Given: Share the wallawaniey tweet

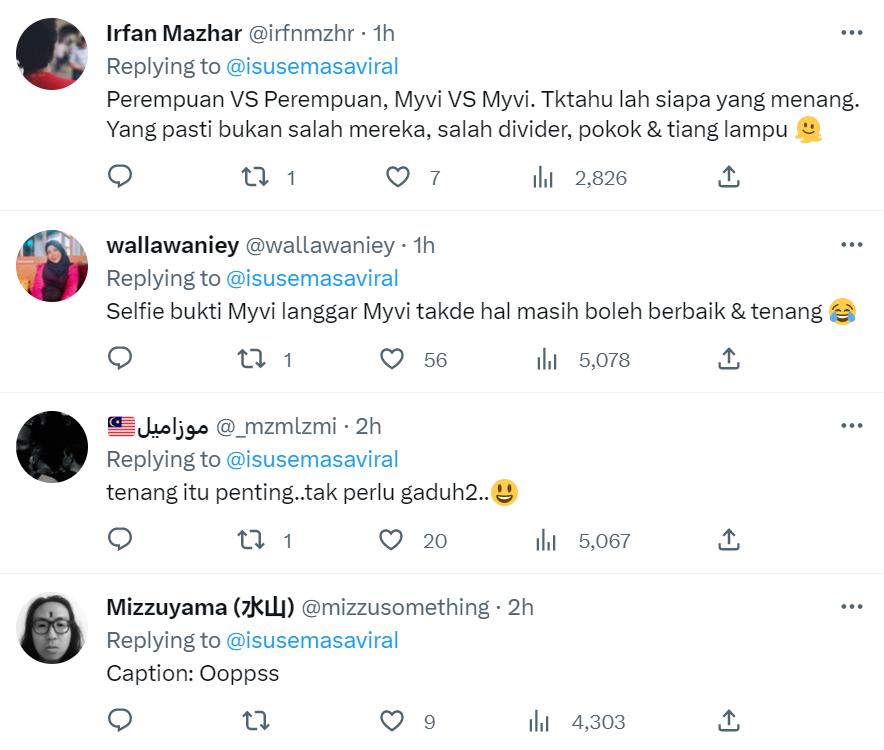Looking at the screenshot, I should (729, 359).
